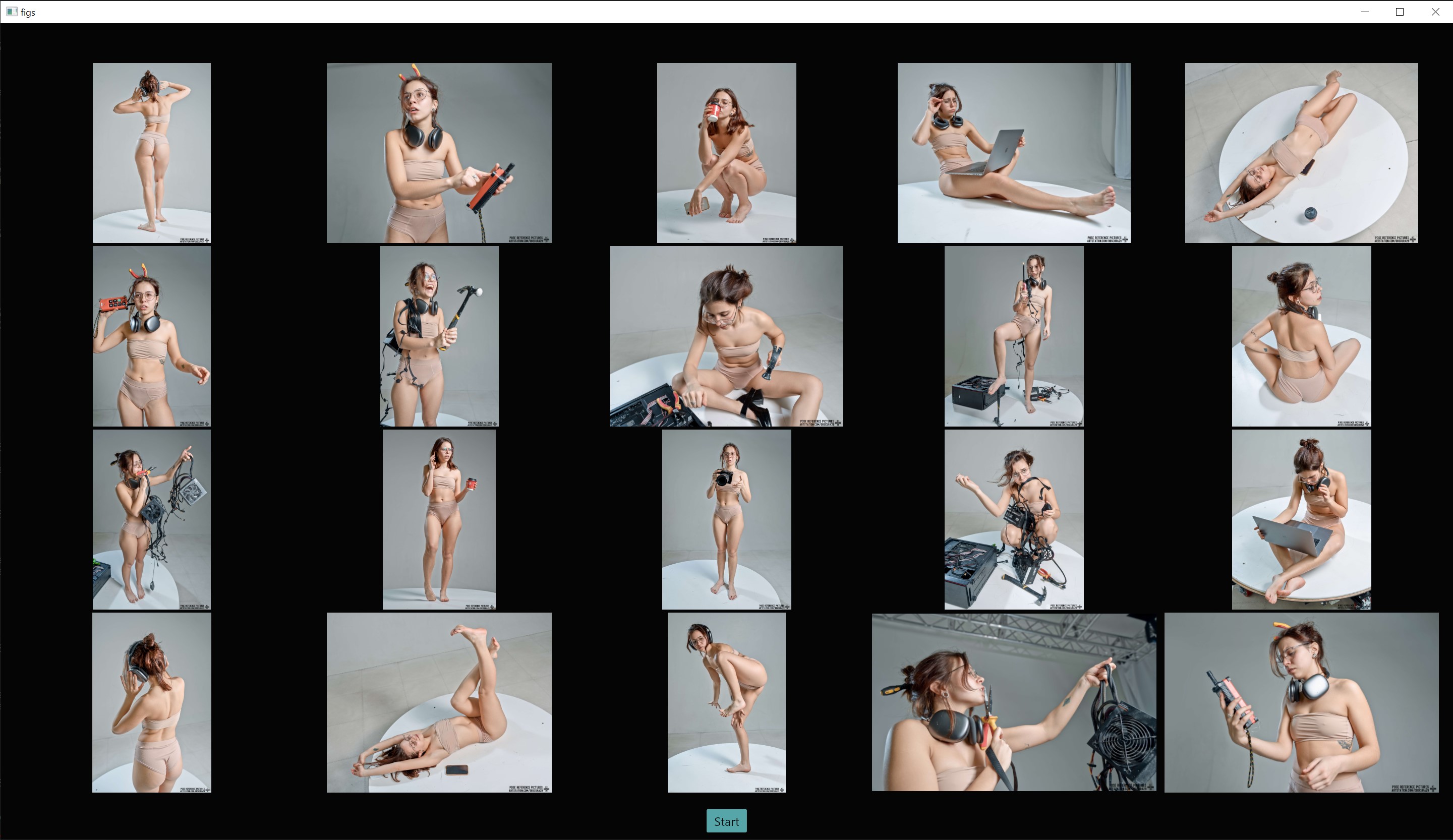Select overhead thumbnail lying on round white platform
Screen dimensions: 1453x840
tap(1301, 153)
